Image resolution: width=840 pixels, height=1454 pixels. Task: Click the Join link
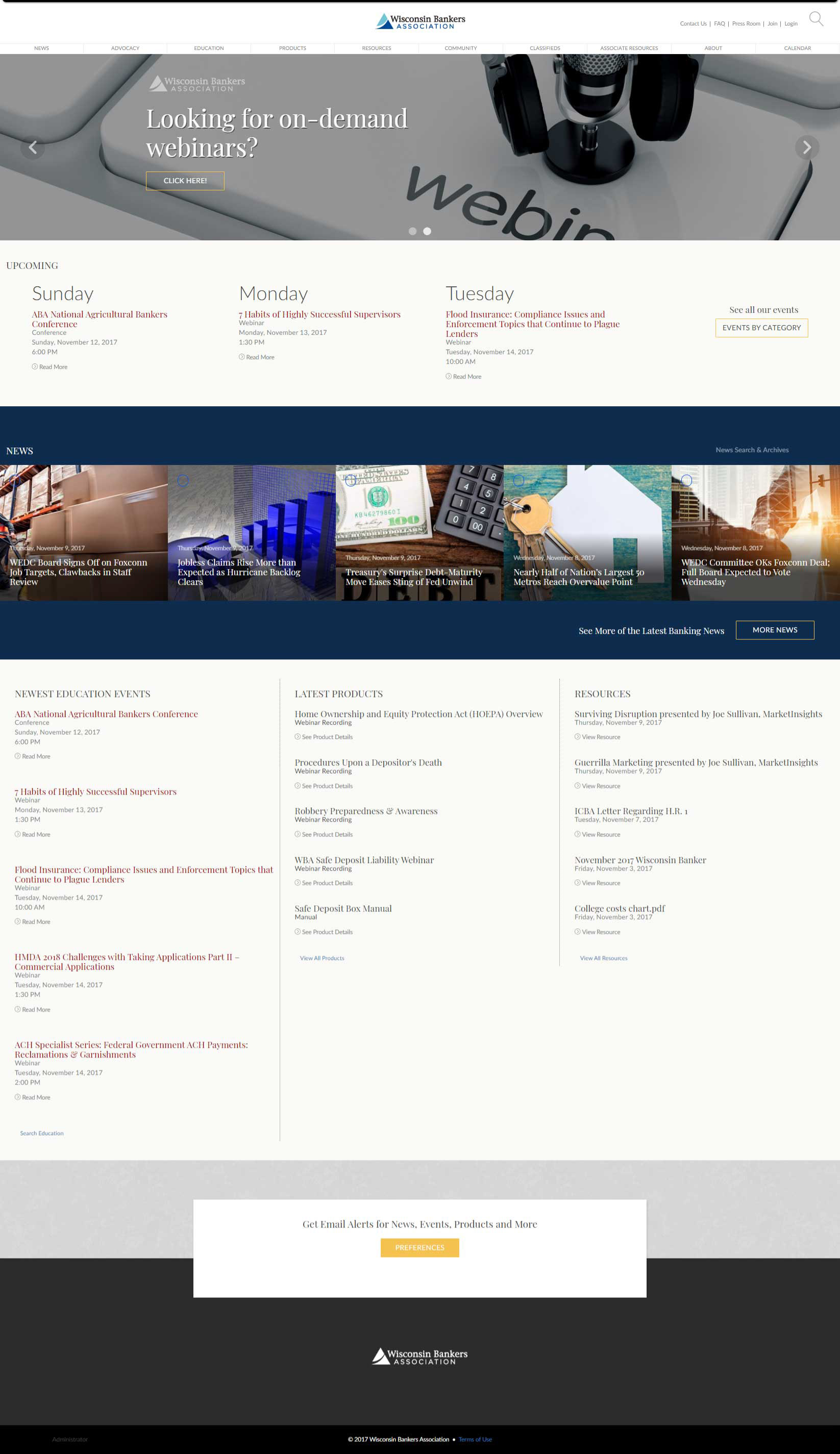(773, 23)
